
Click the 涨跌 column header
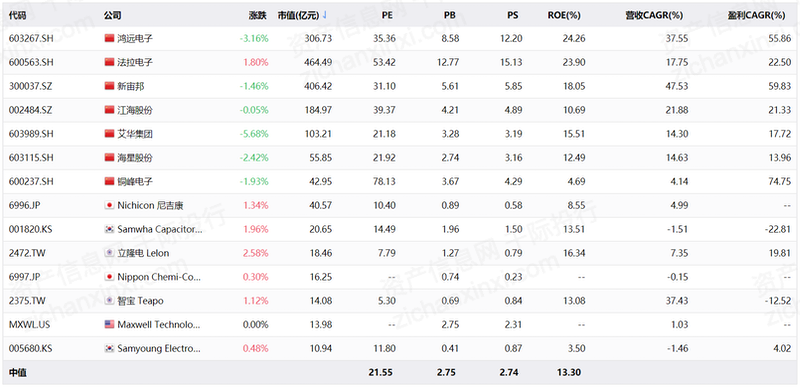[x=258, y=15]
